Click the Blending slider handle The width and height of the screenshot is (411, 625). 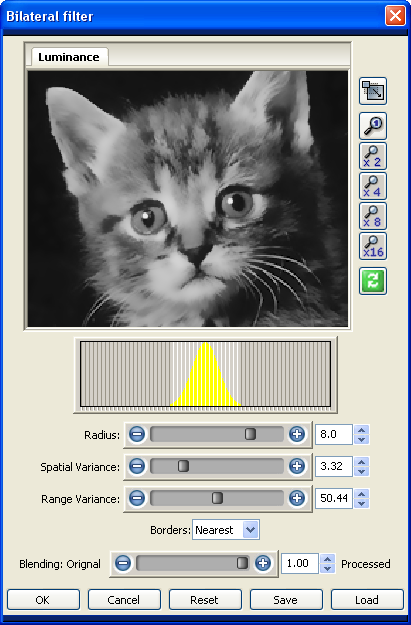242,563
